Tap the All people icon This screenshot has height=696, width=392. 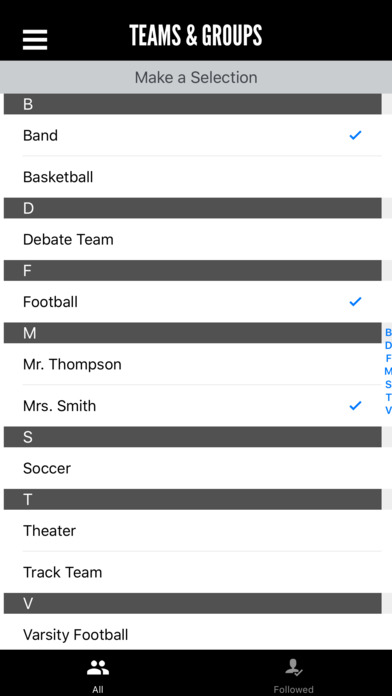point(98,667)
